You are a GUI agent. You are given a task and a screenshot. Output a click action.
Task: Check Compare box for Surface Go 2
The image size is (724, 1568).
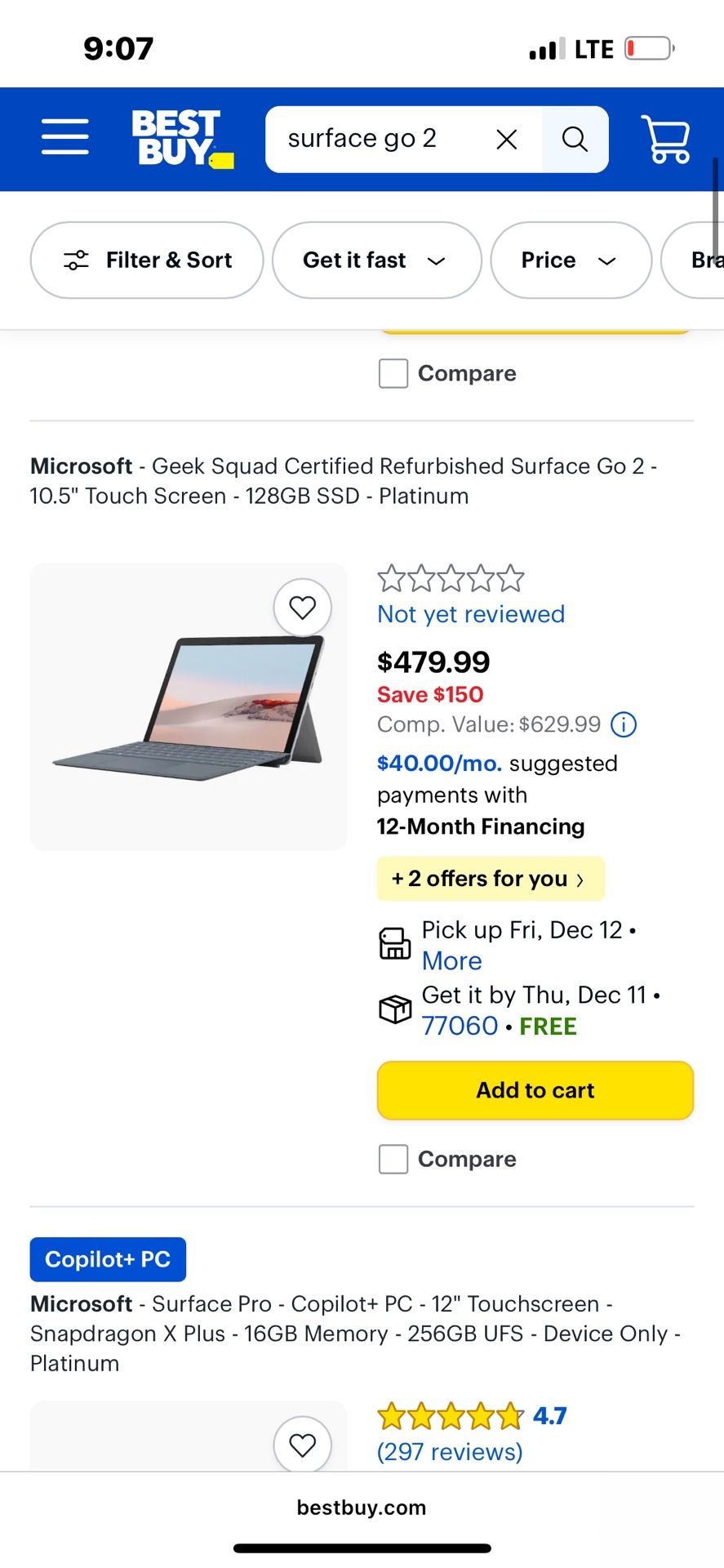[x=393, y=1159]
